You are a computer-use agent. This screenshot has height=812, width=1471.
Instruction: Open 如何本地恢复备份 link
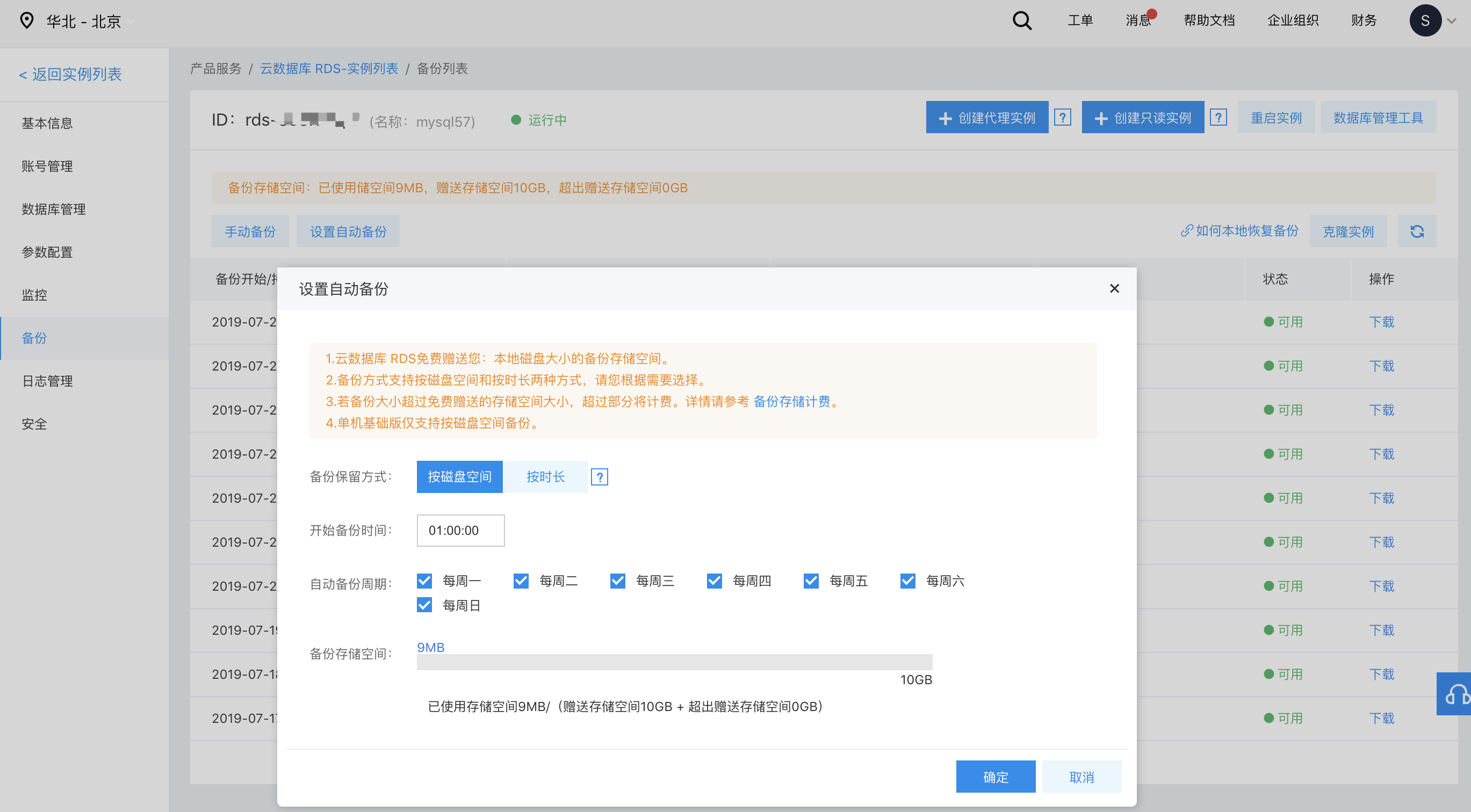click(1239, 230)
